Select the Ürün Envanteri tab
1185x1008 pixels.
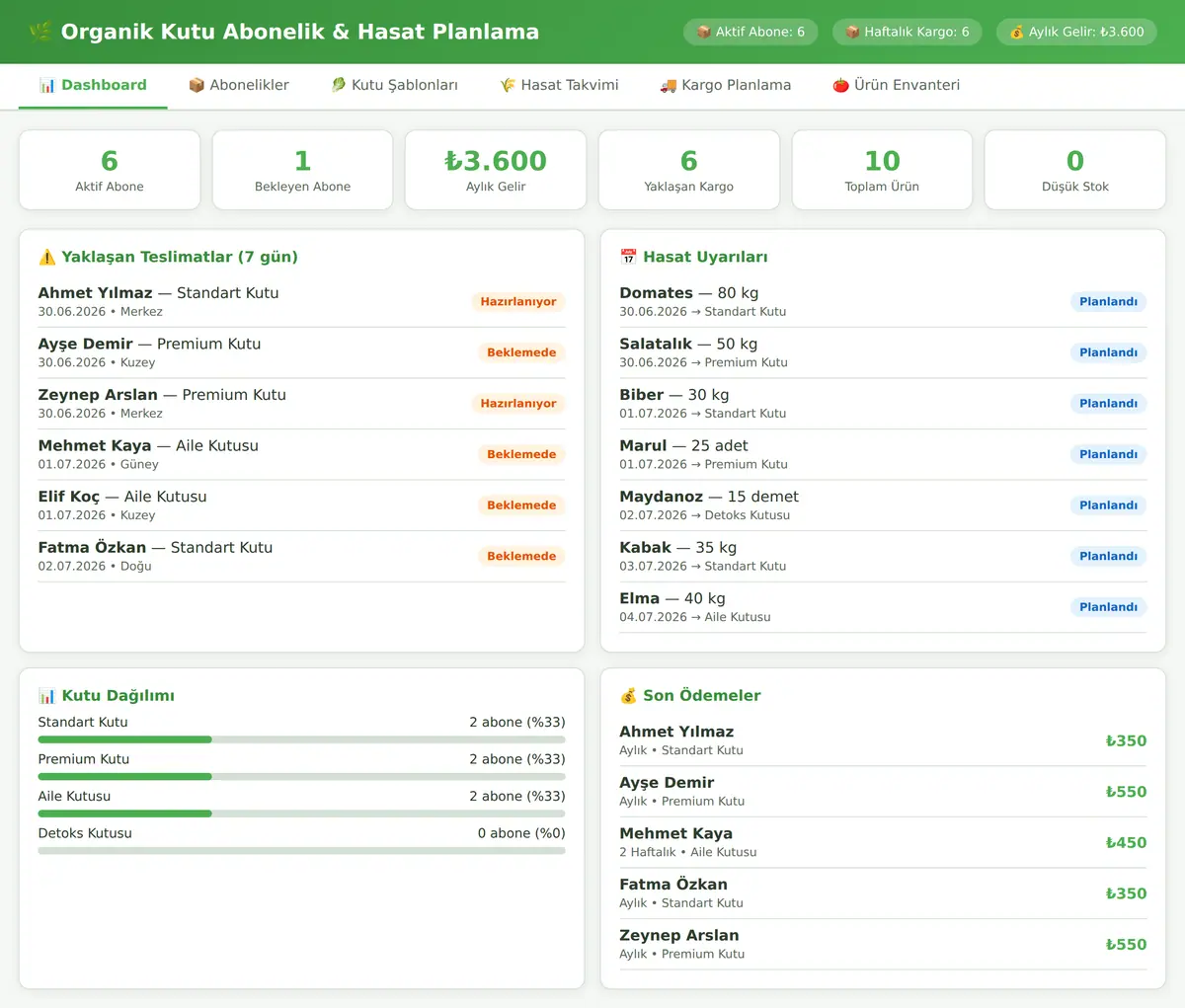896,86
